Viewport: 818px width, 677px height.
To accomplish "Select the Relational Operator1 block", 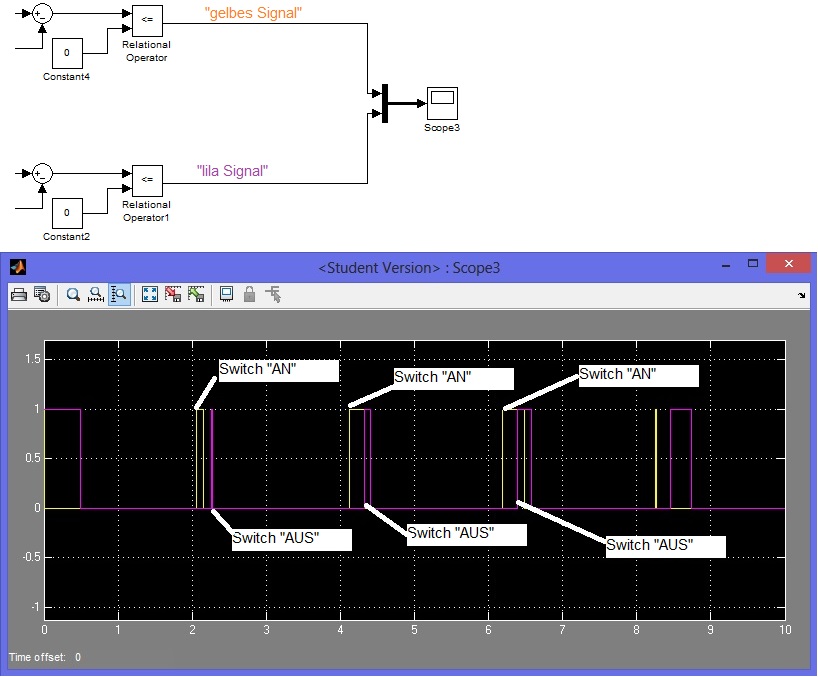I will pos(146,180).
